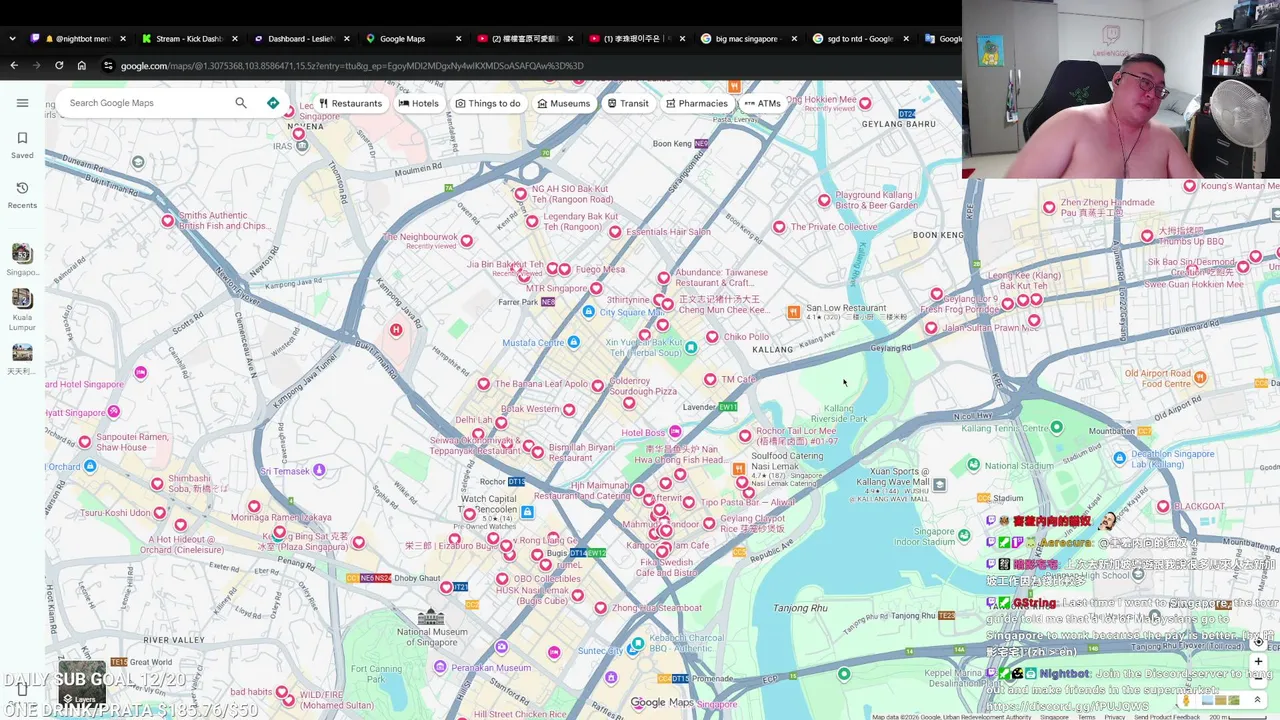Click the Decathlon Singapore Lab pin
Viewport: 1280px width, 720px height.
point(1120,459)
